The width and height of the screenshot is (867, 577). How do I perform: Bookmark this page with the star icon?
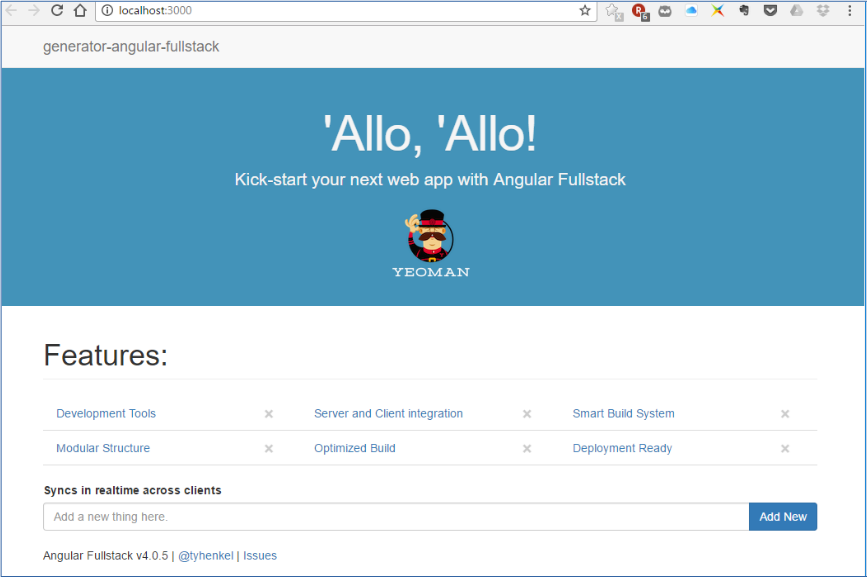585,11
